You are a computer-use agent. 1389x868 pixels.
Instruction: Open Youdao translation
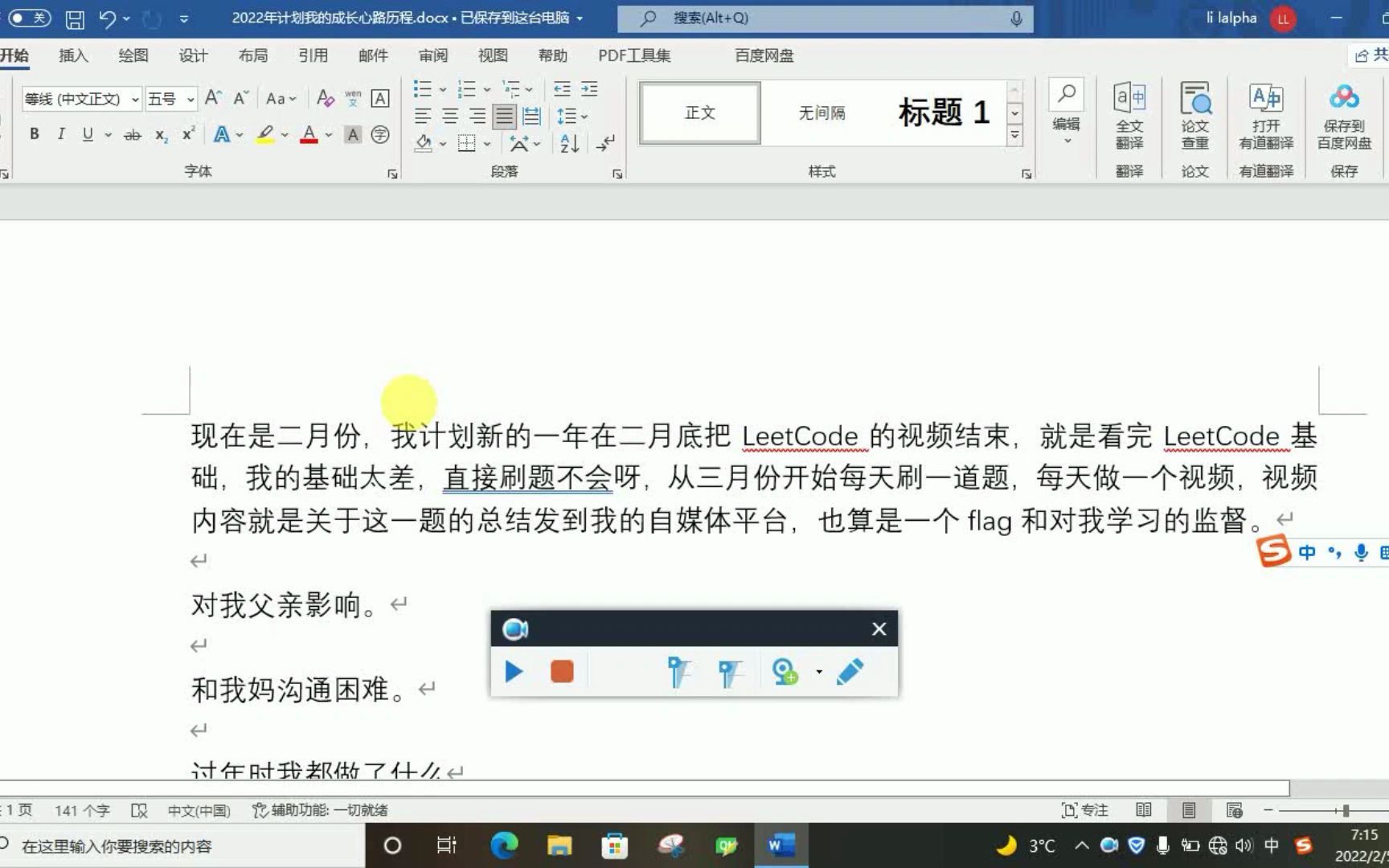tap(1266, 117)
